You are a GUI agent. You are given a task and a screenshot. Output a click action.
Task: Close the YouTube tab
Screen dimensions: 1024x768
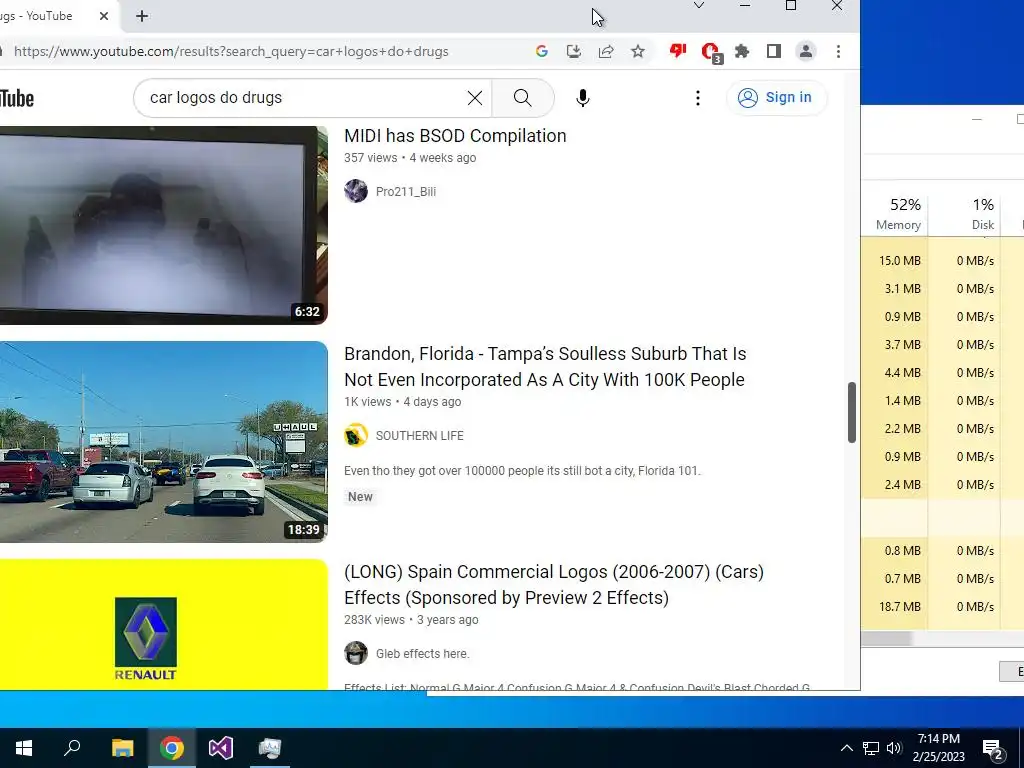click(x=104, y=16)
